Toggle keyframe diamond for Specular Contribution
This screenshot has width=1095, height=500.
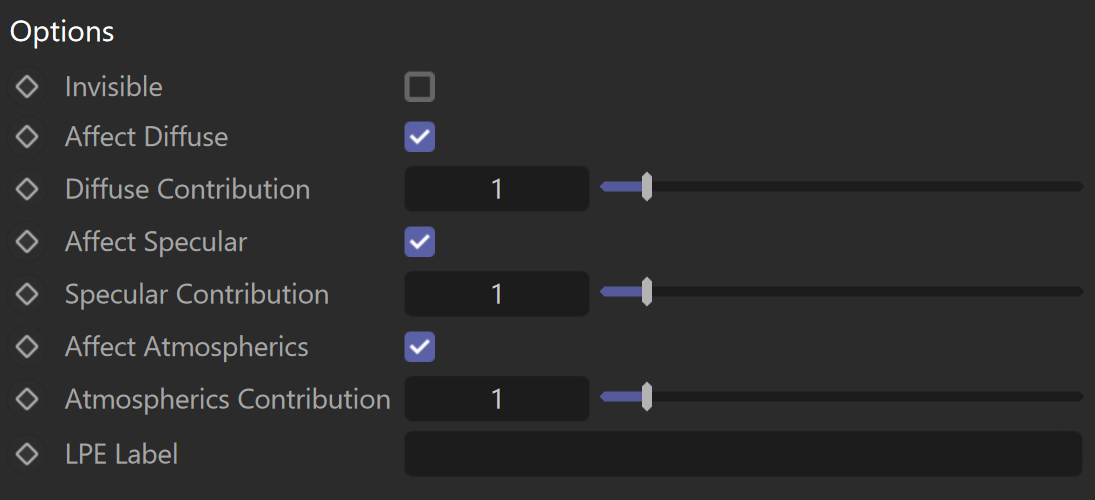point(27,294)
